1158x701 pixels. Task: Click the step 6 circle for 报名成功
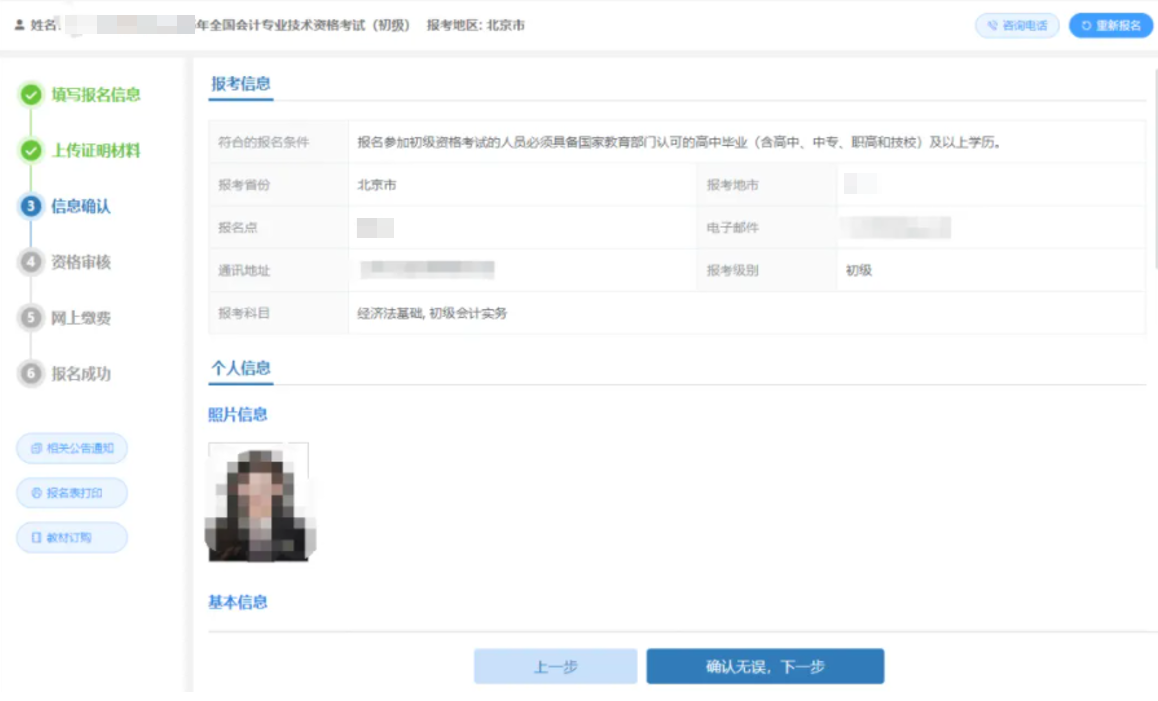(31, 374)
